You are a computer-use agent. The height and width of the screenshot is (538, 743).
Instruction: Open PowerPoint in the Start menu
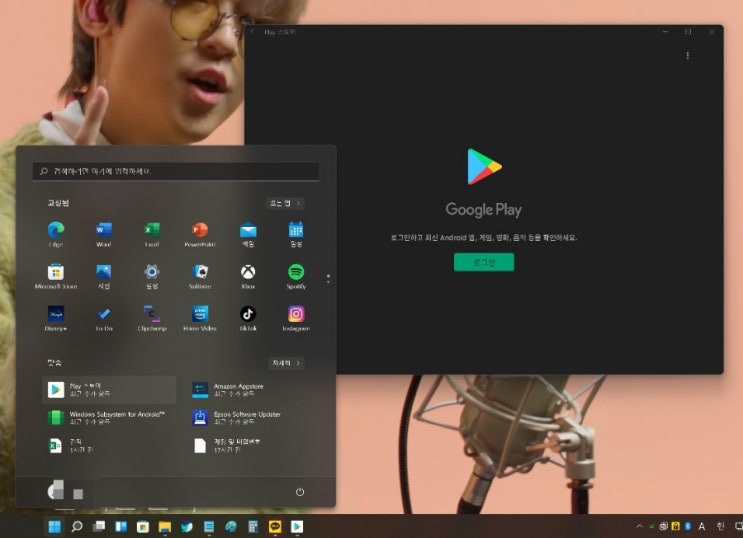pyautogui.click(x=200, y=234)
